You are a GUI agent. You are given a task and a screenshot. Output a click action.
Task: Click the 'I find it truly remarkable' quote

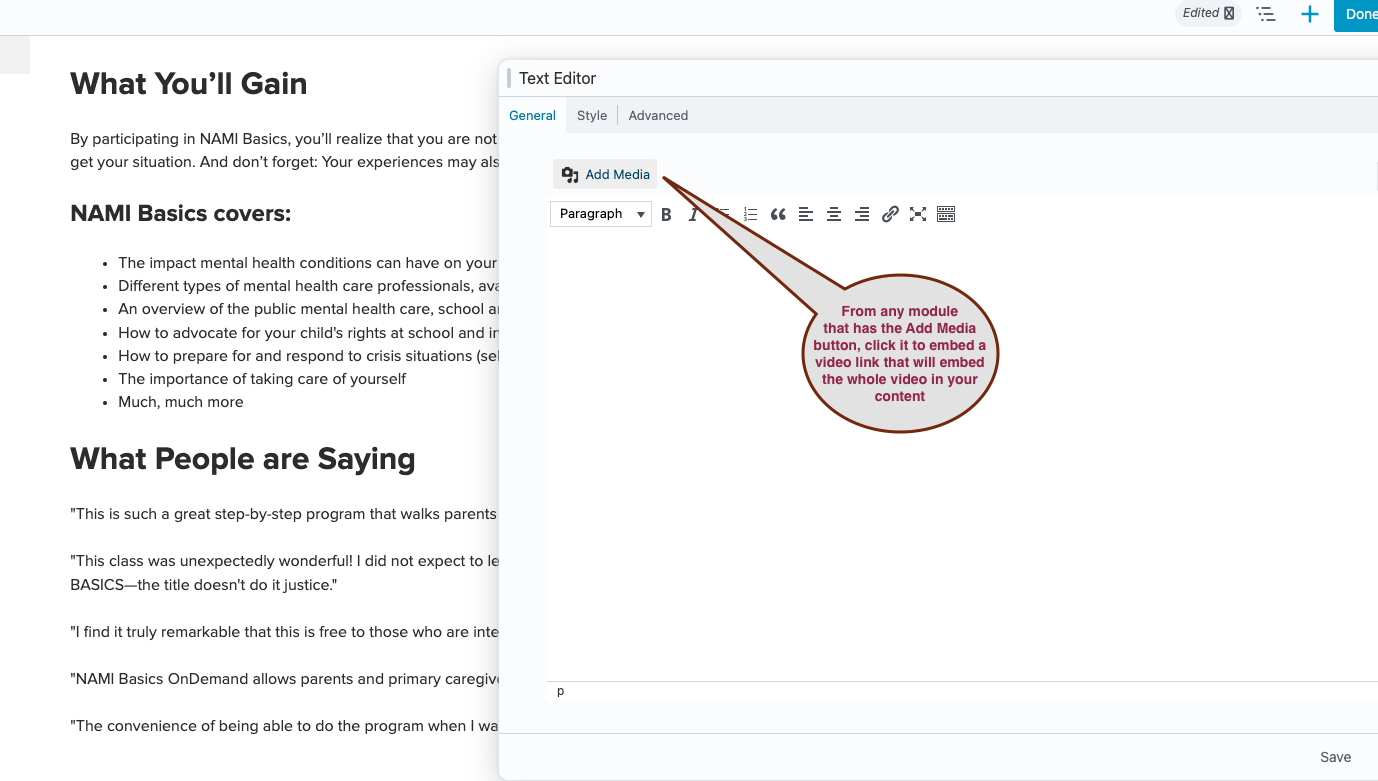284,632
